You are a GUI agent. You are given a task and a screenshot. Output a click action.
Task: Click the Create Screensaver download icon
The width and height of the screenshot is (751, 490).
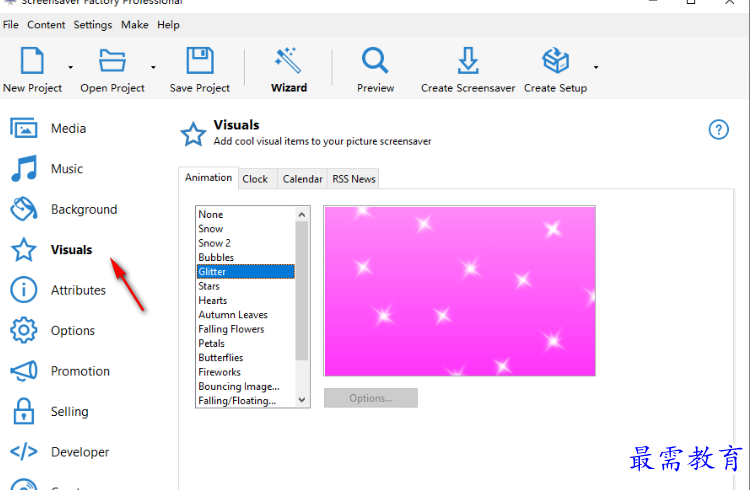click(468, 60)
